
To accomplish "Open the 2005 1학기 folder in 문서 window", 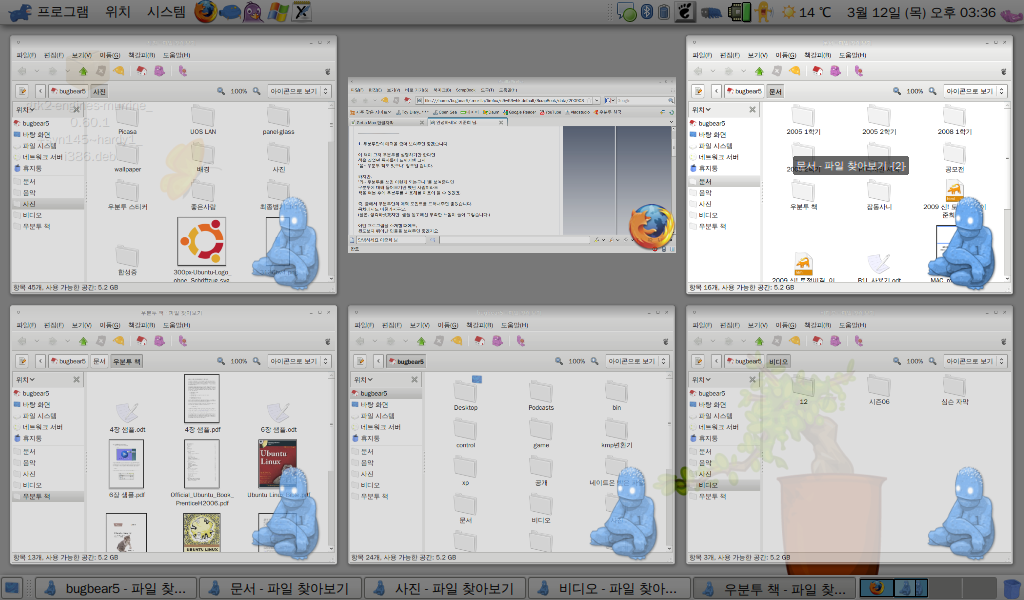I will (x=803, y=121).
